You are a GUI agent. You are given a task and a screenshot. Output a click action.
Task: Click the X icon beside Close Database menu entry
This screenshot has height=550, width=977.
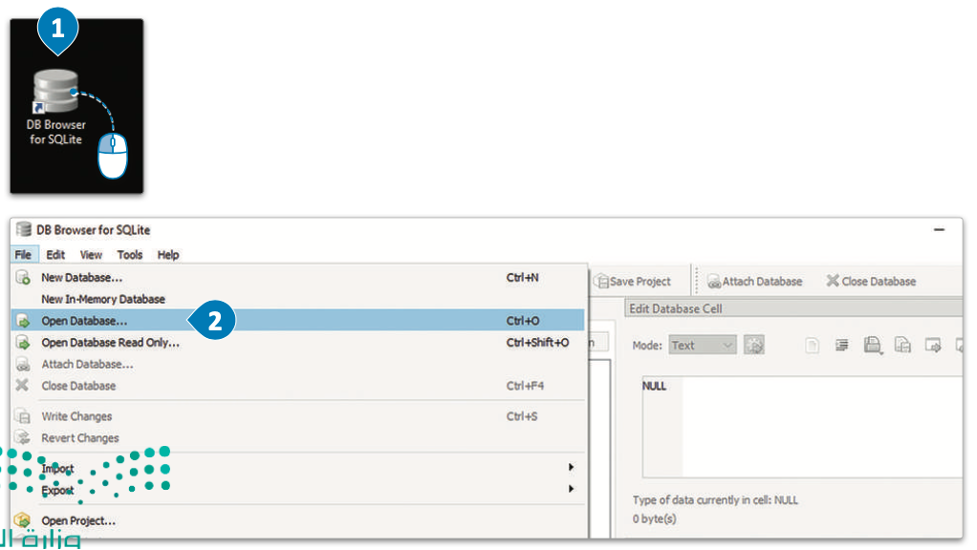(22, 386)
